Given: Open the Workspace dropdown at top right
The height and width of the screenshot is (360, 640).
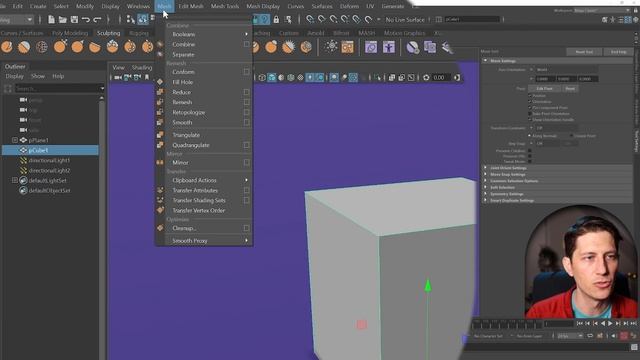Looking at the screenshot, I should [x=602, y=10].
